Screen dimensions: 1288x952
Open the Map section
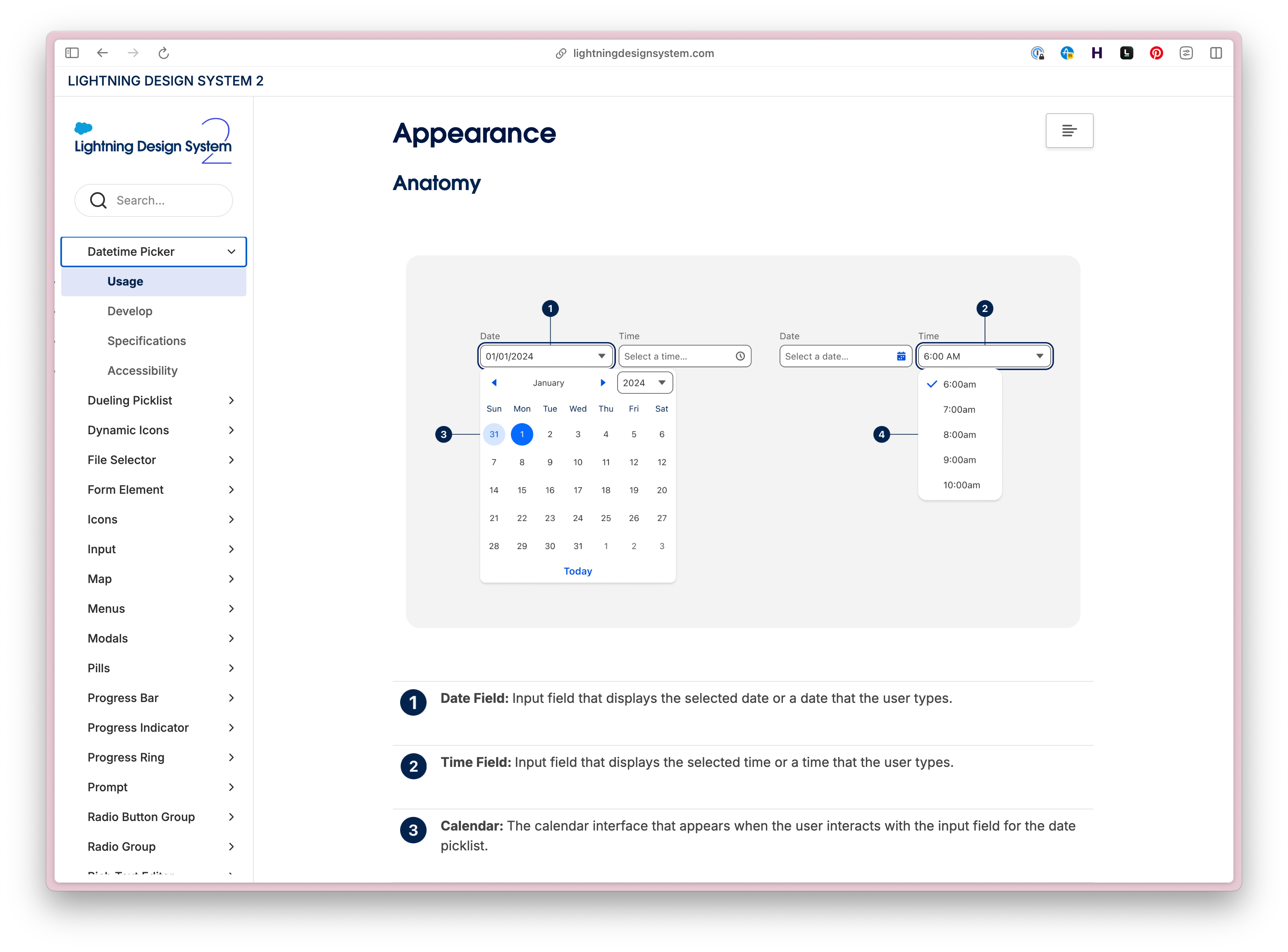pos(154,579)
